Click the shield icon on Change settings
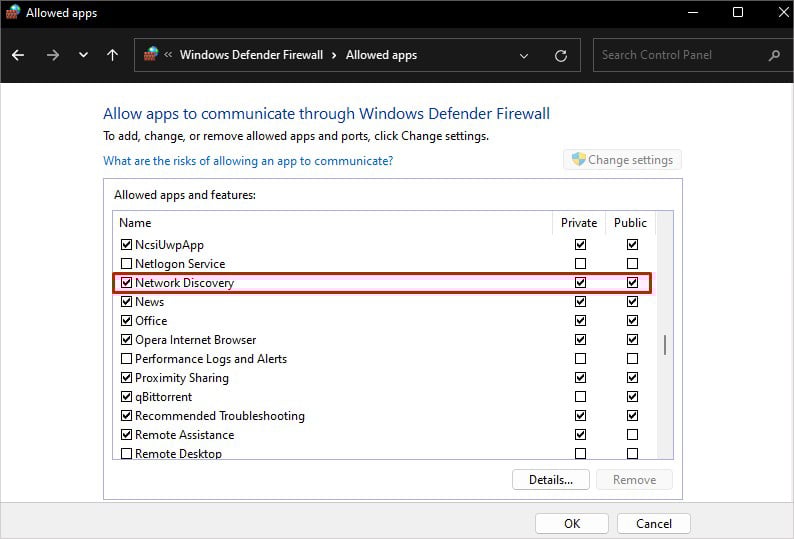The height and width of the screenshot is (539, 794). 578,159
